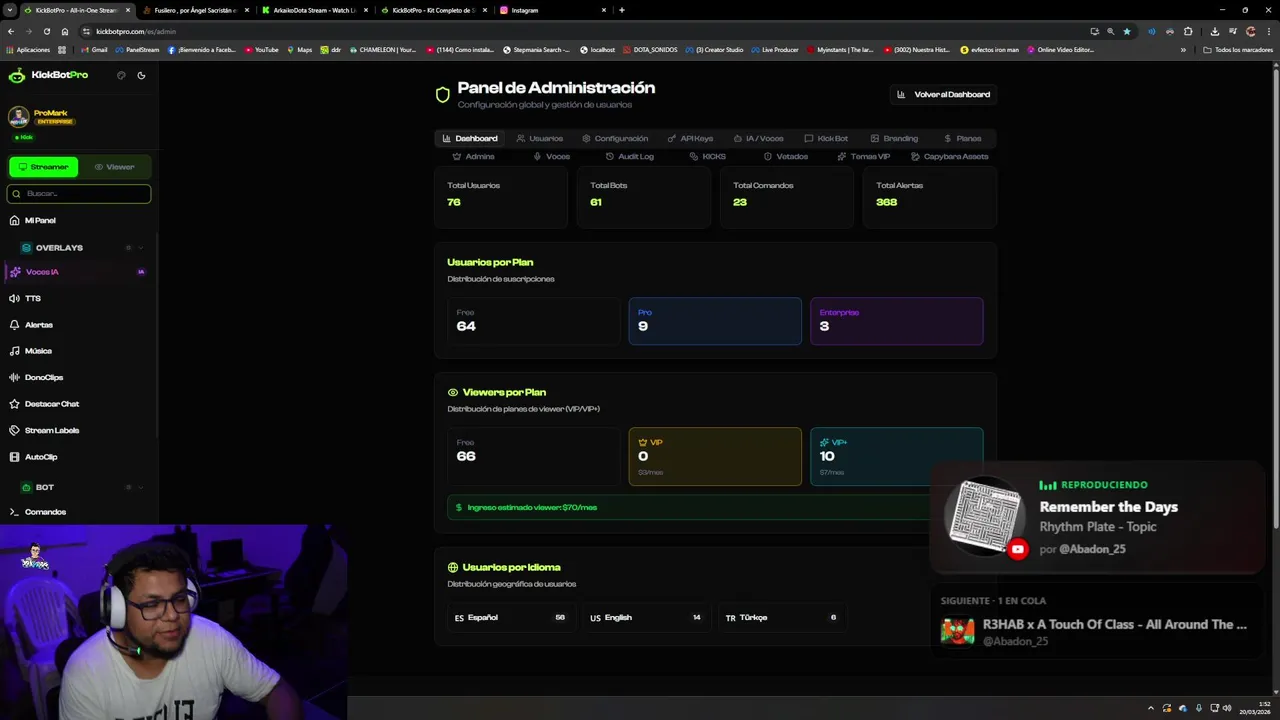1280x720 pixels.
Task: Click the Total Usuarios value 76
Action: point(454,202)
